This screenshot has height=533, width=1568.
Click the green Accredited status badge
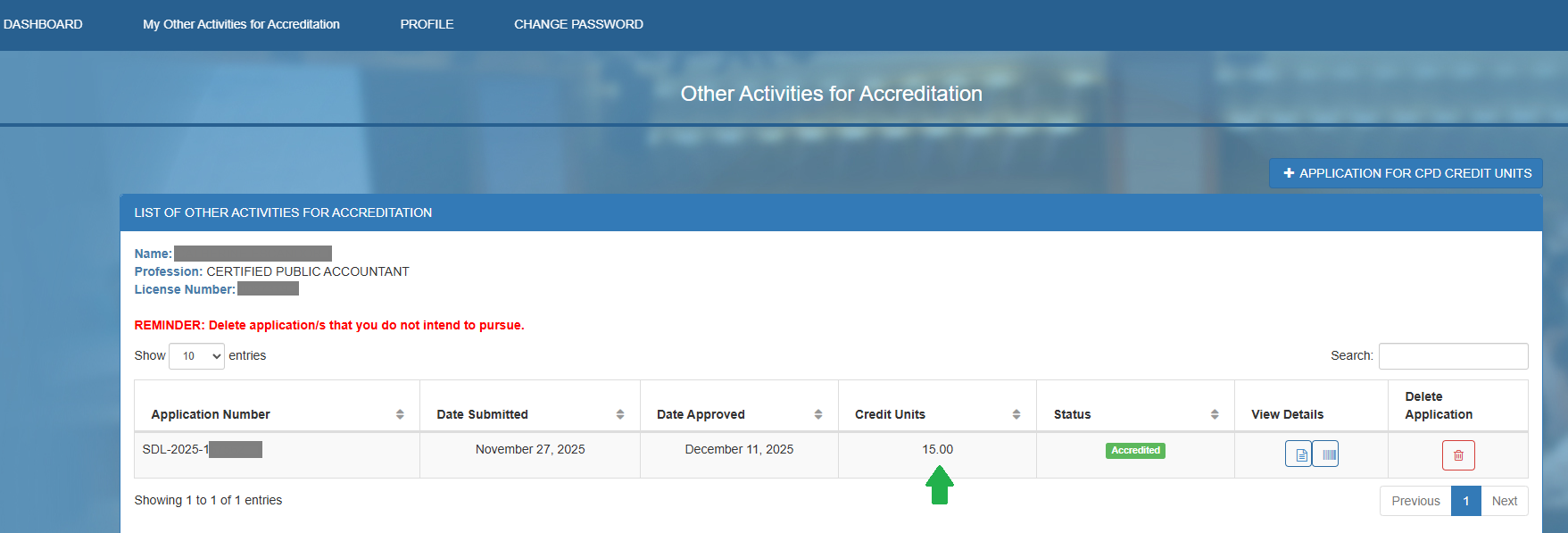[x=1135, y=451]
